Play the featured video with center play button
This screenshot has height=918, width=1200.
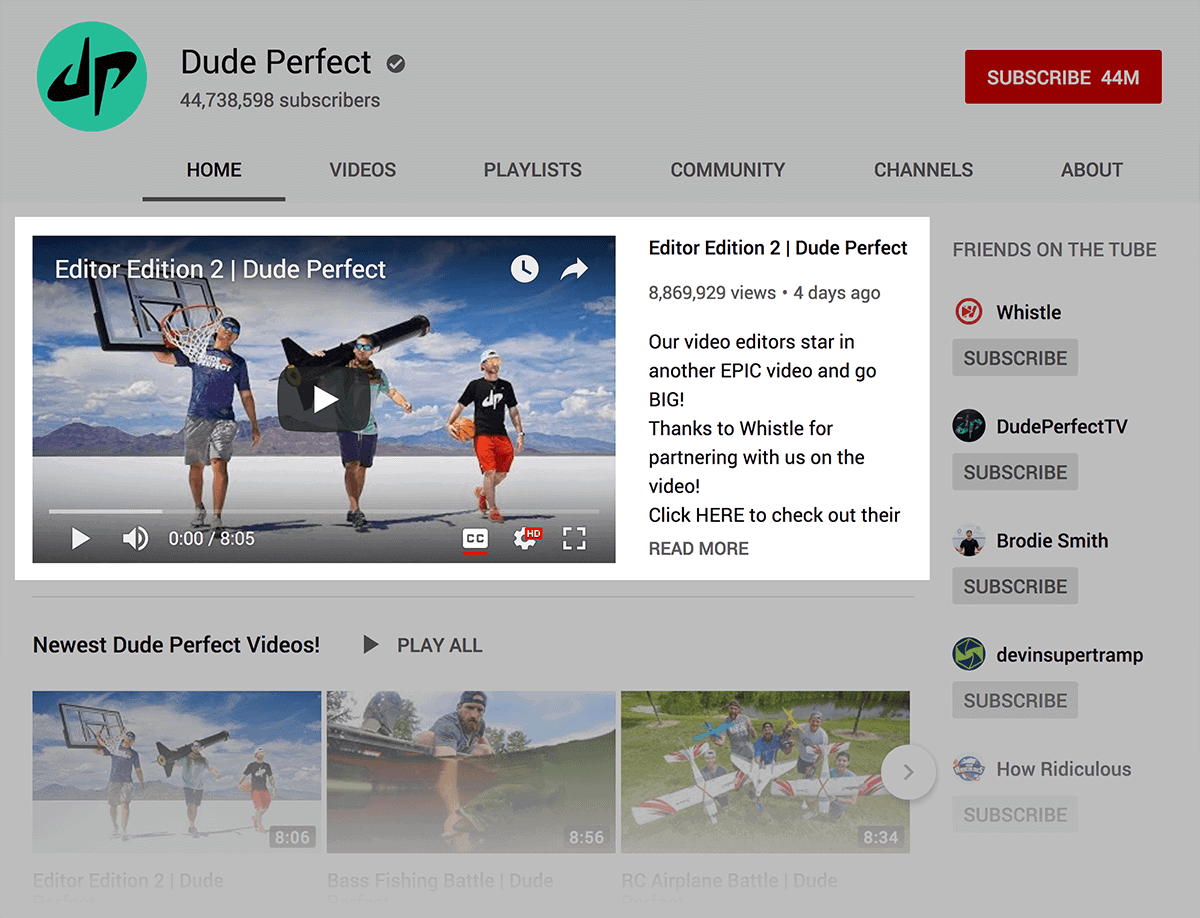coord(325,400)
